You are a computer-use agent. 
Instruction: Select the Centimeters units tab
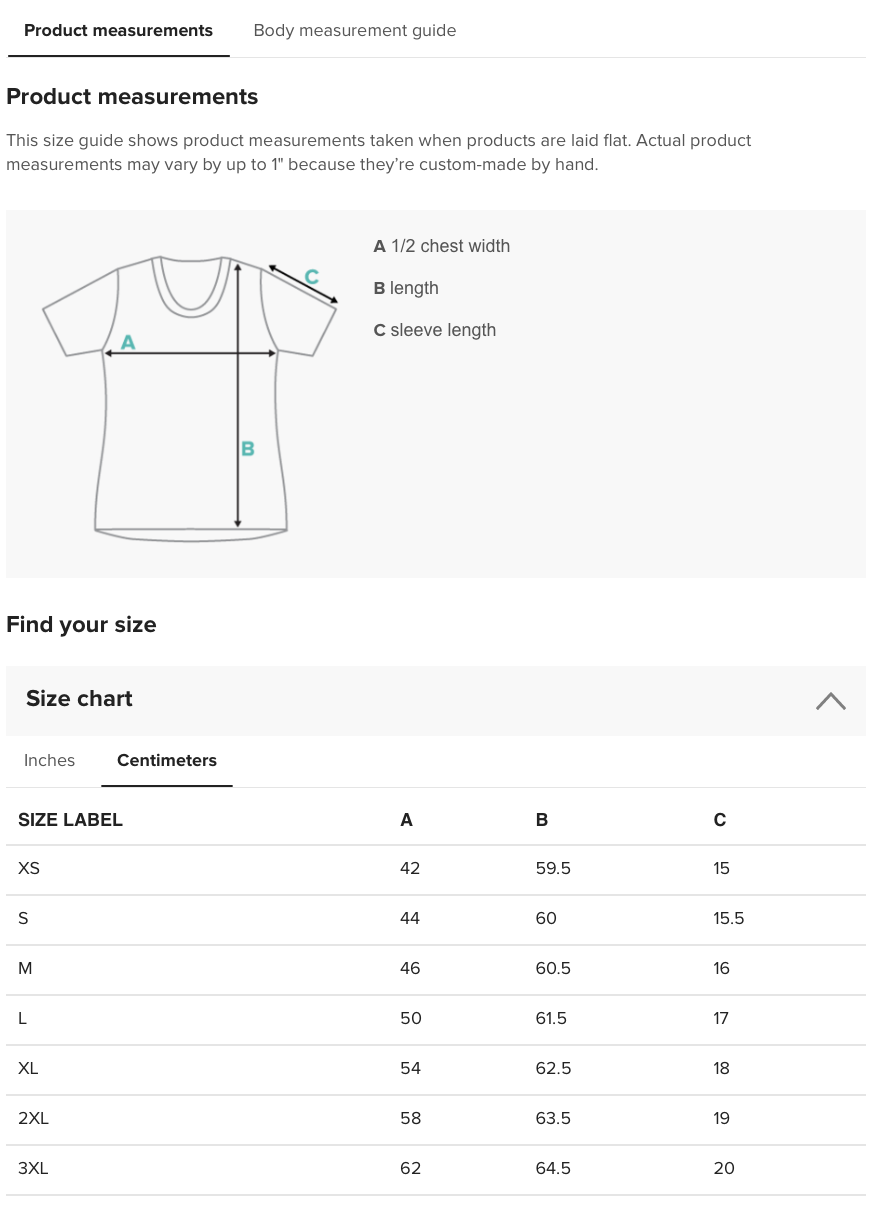pos(167,760)
